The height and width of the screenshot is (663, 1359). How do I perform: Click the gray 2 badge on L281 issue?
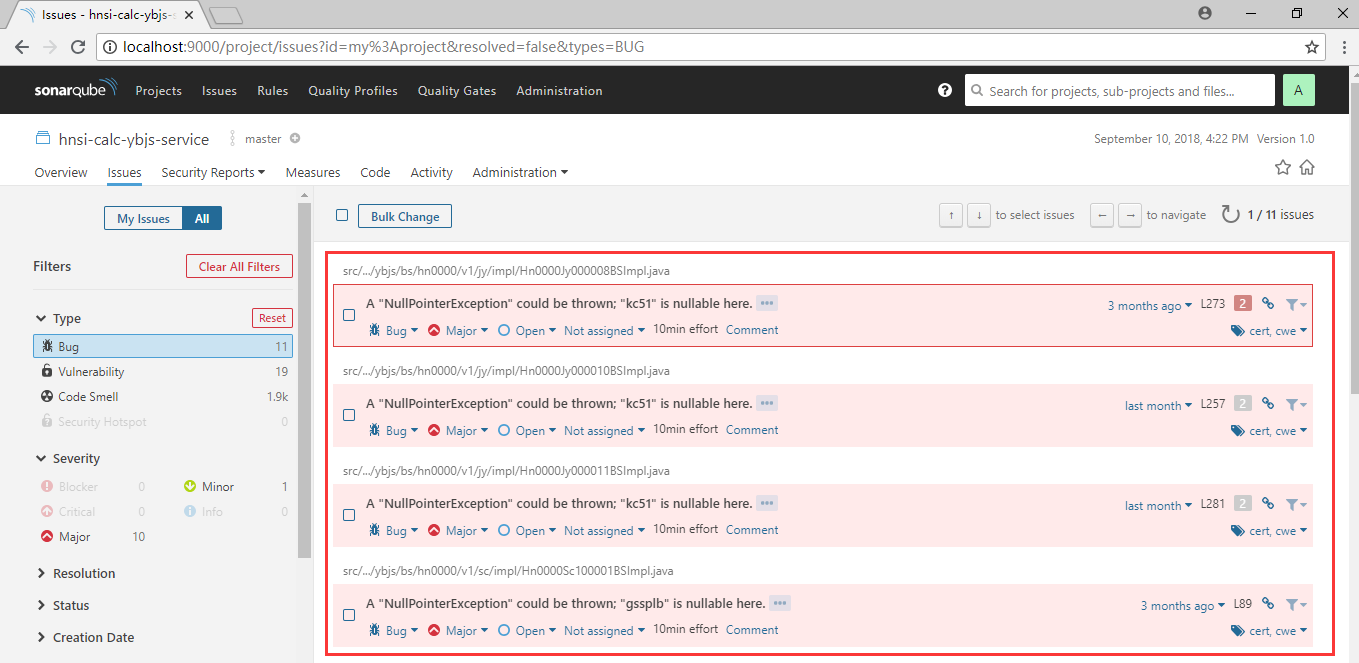(1243, 504)
